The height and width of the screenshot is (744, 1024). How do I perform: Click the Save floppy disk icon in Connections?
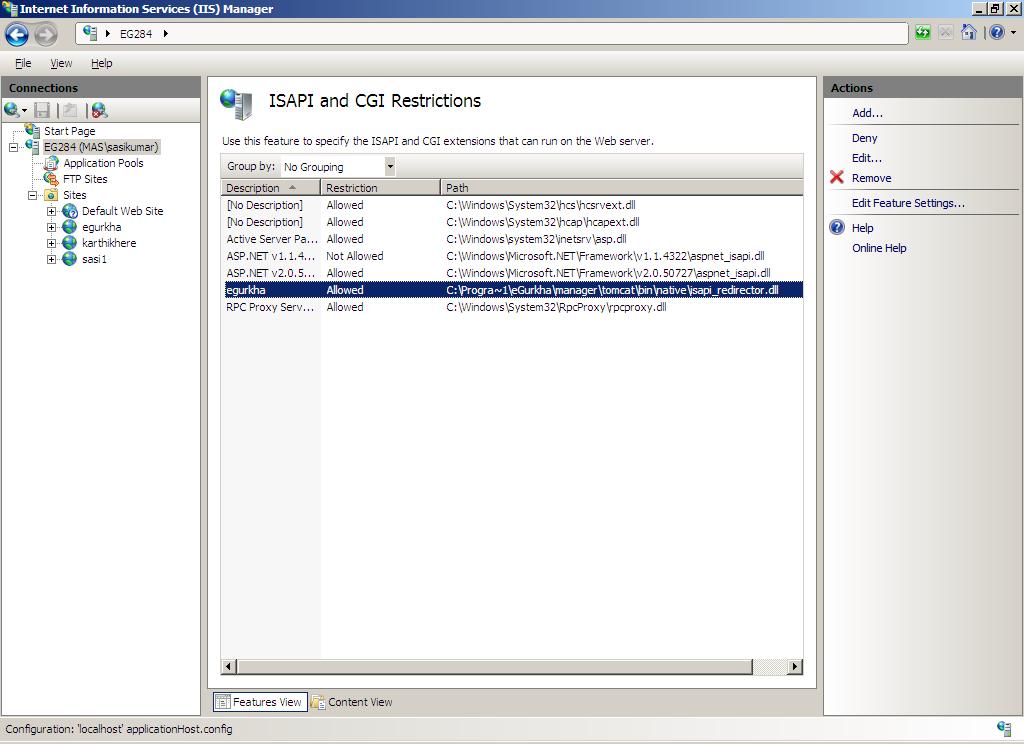42,110
